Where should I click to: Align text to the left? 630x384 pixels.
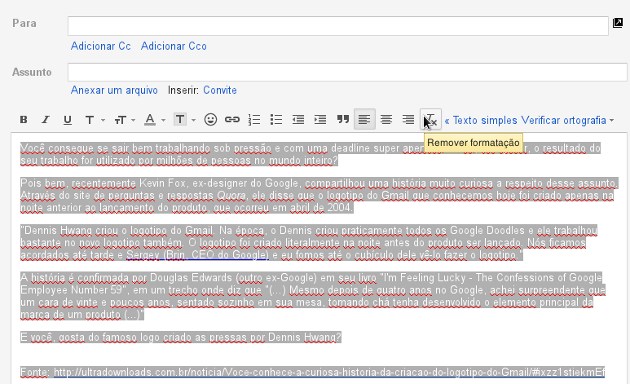pyautogui.click(x=364, y=119)
